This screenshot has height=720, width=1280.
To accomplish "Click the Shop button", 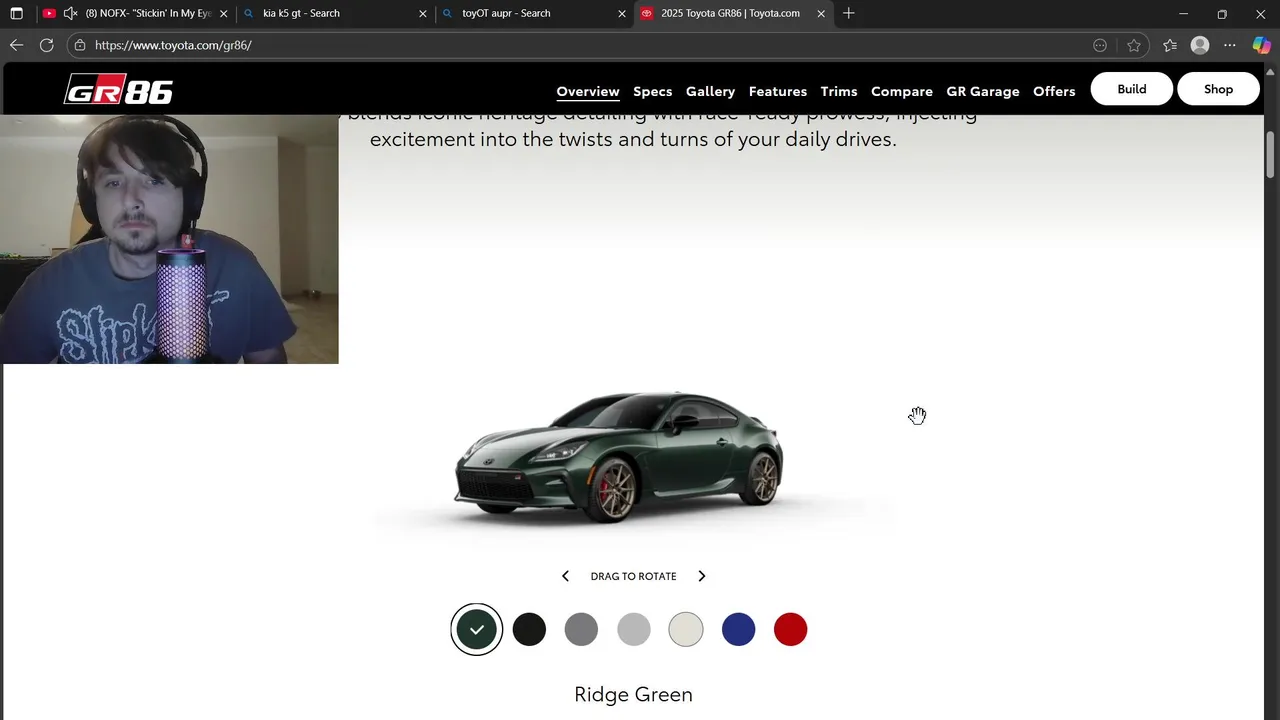I will pos(1218,89).
